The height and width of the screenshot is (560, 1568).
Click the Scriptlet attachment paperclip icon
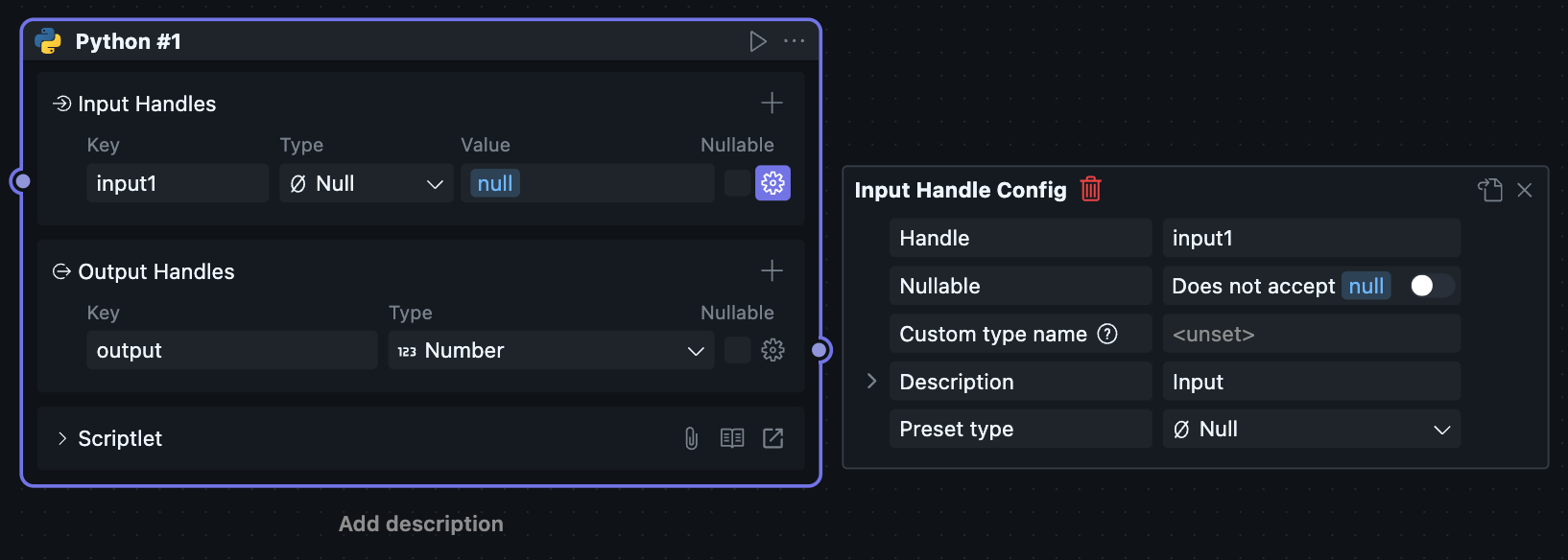tap(691, 438)
